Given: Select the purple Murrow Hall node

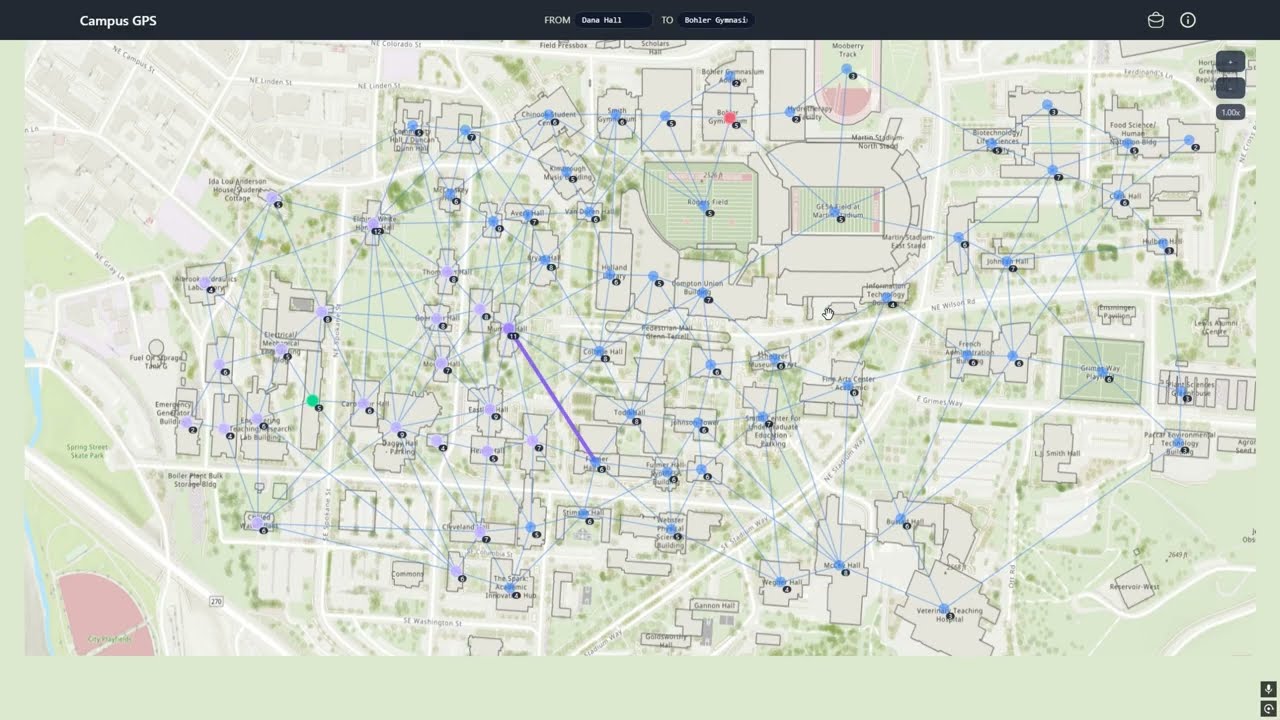Looking at the screenshot, I should pyautogui.click(x=508, y=328).
